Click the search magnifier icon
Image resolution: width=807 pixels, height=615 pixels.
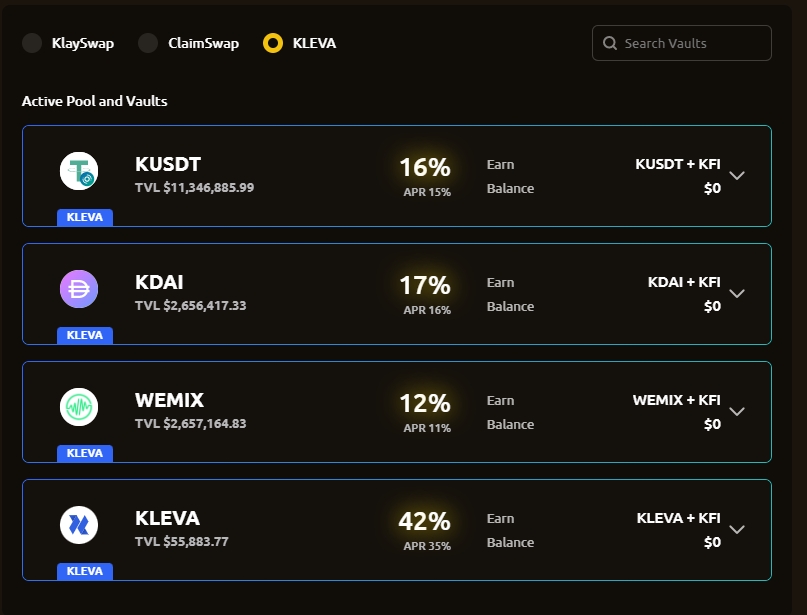pyautogui.click(x=610, y=43)
